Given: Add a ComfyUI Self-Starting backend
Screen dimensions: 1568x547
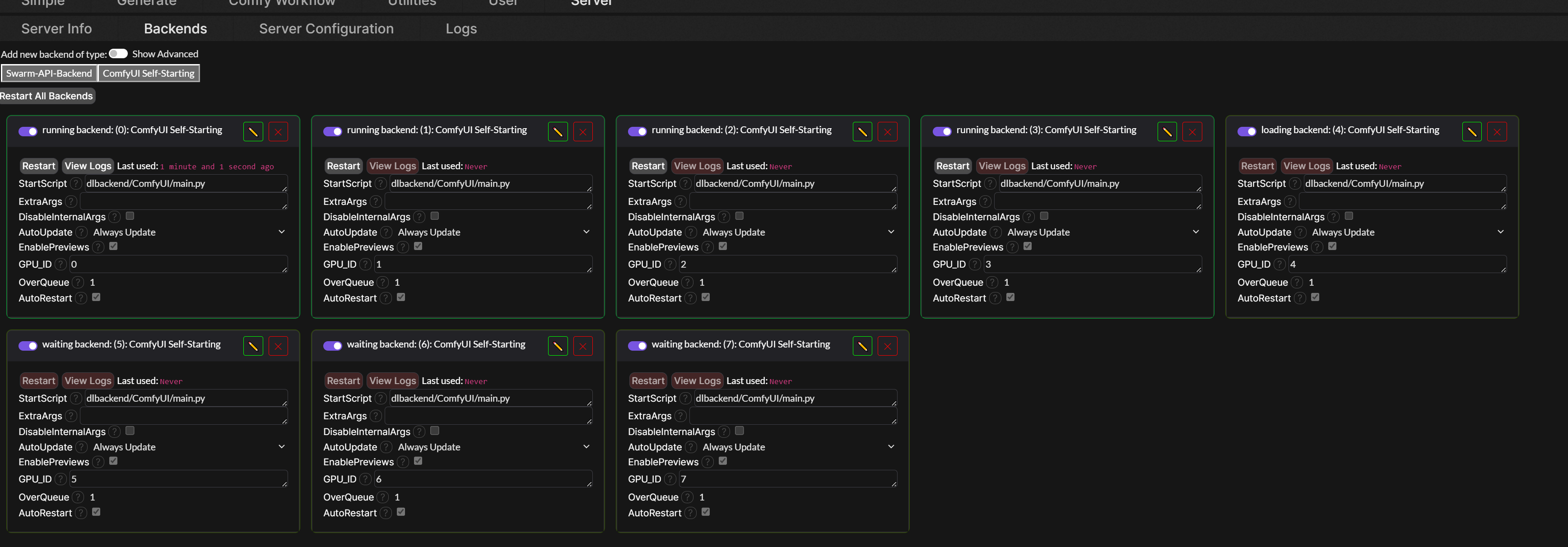Looking at the screenshot, I should click(149, 73).
